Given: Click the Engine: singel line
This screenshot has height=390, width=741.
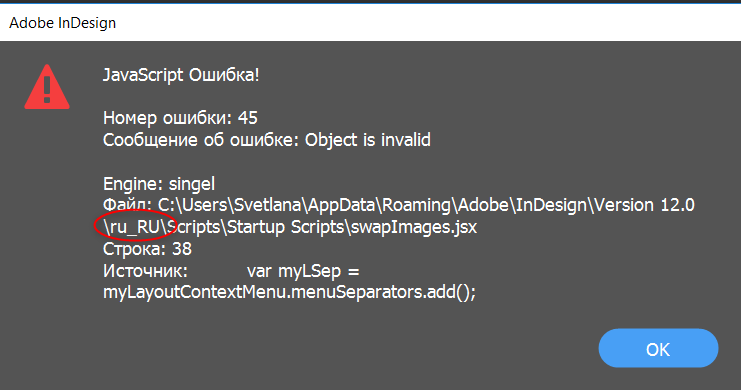Looking at the screenshot, I should point(159,184).
